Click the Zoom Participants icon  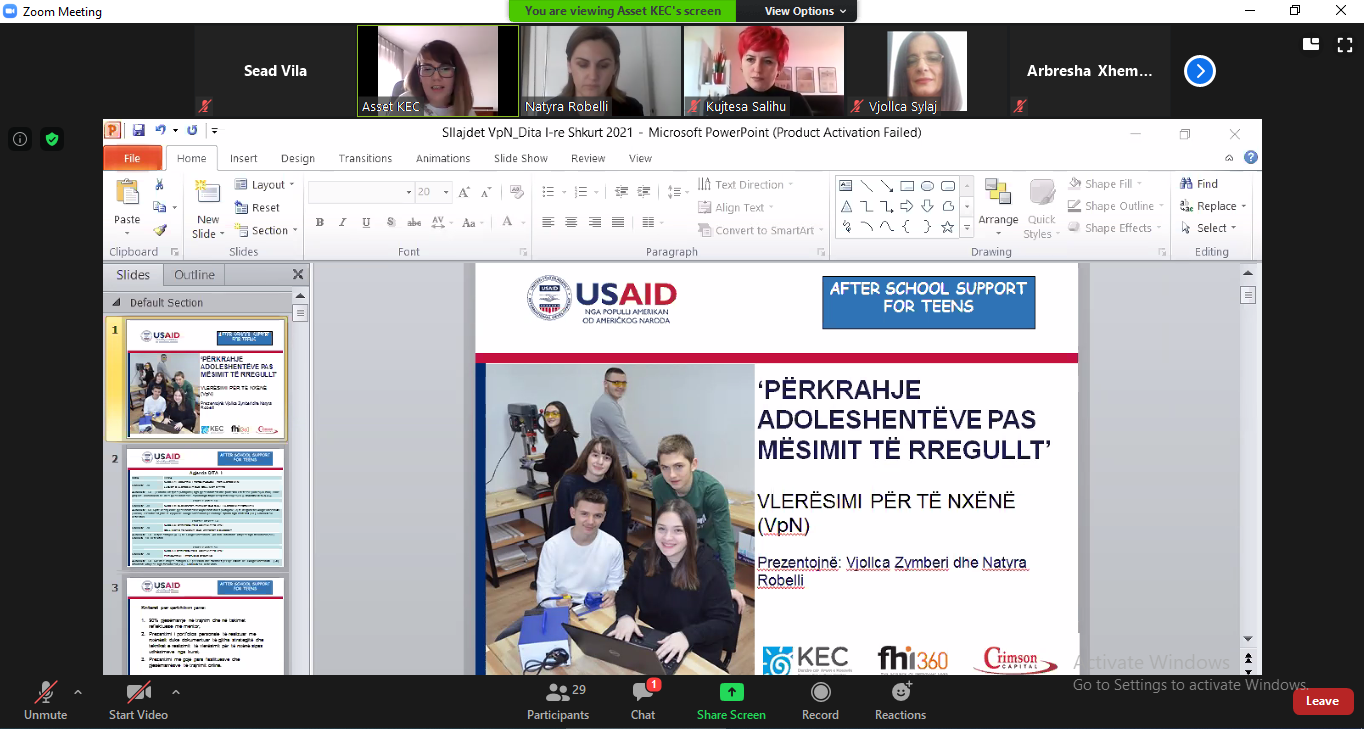557,693
